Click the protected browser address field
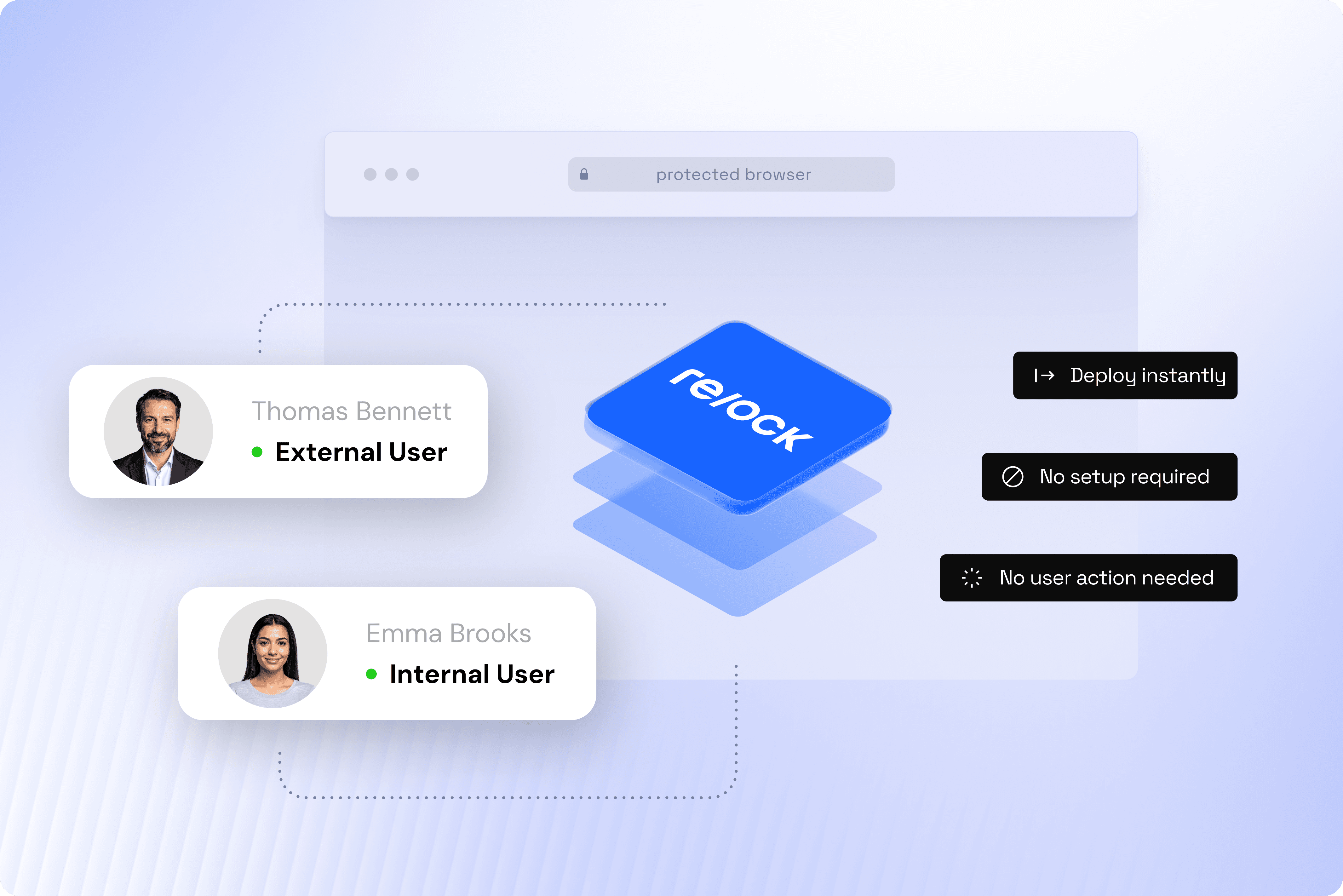1343x896 pixels. tap(733, 174)
